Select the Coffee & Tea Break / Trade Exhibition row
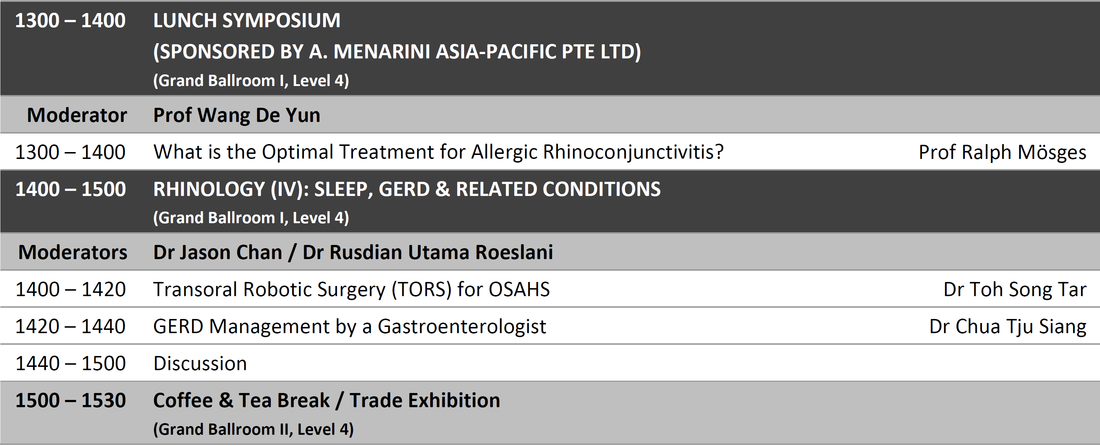This screenshot has width=1100, height=446. 550,413
